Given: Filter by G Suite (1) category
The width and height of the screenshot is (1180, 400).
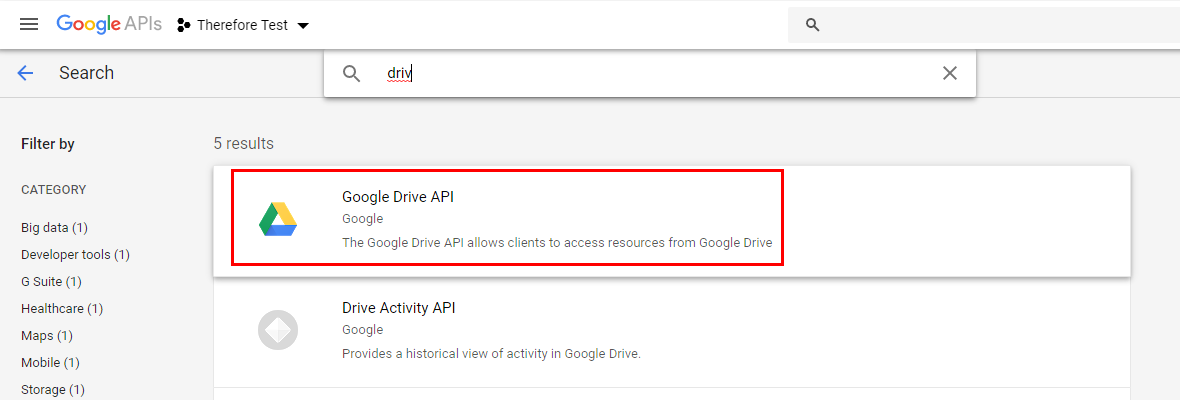Looking at the screenshot, I should click(51, 282).
